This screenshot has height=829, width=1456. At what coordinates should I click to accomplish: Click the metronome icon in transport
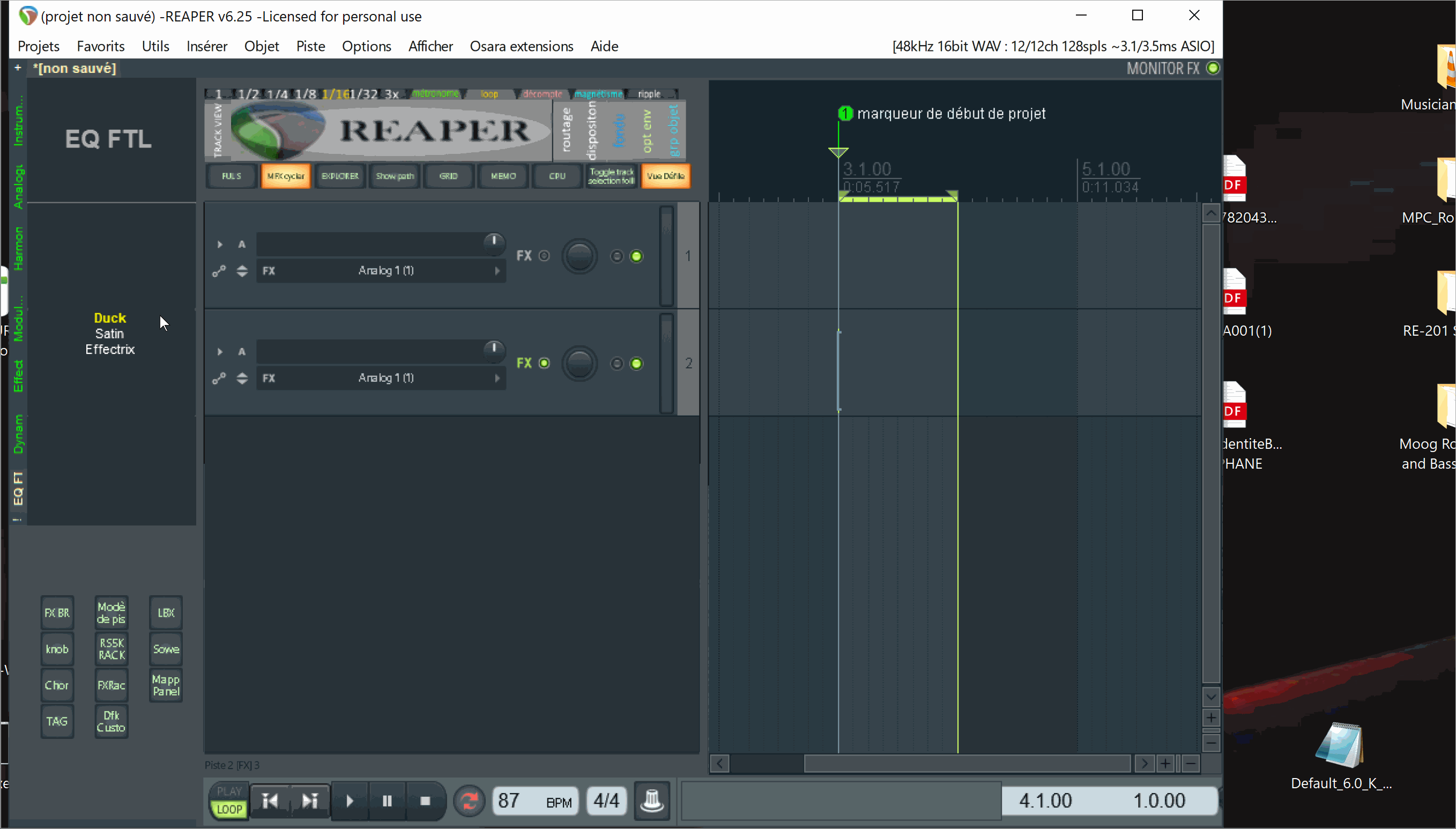[651, 800]
